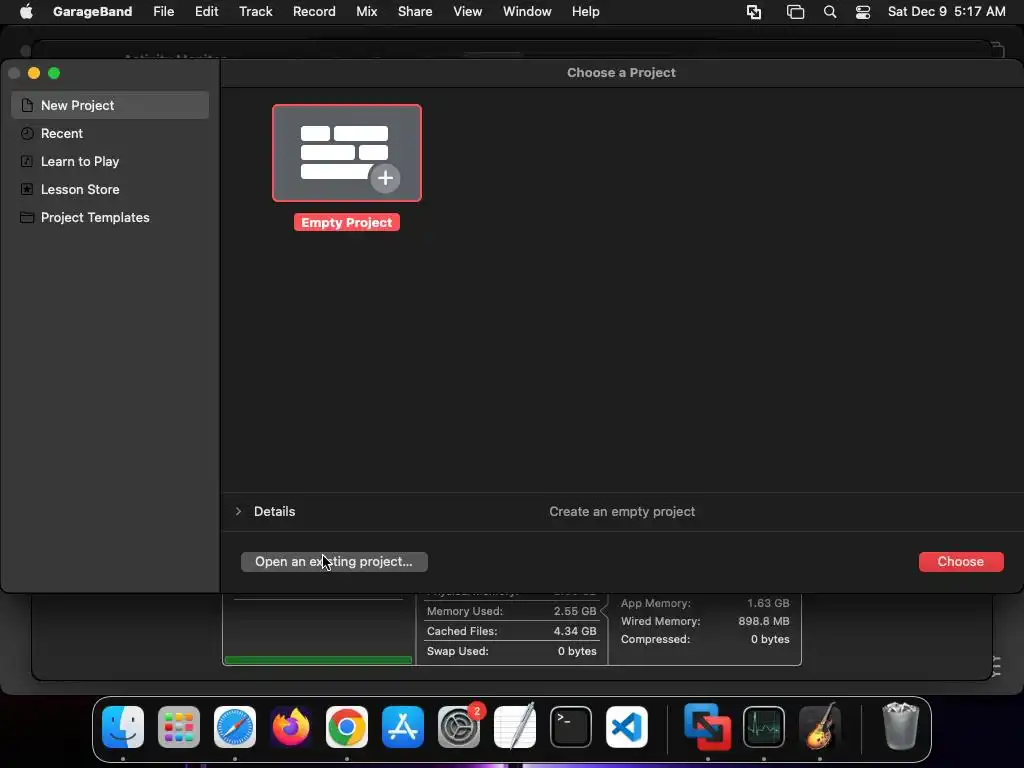Open Spotlight search in the menu bar
Image resolution: width=1024 pixels, height=768 pixels.
pos(829,12)
